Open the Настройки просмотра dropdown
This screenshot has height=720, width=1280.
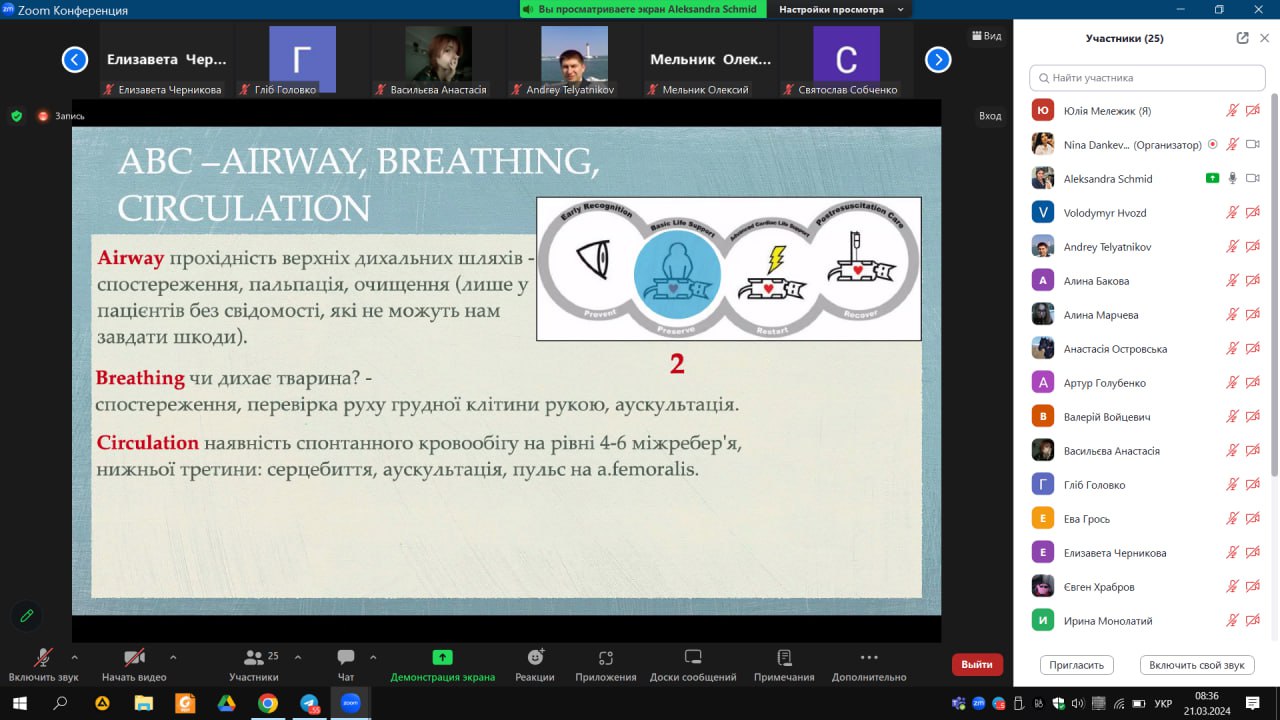pos(843,9)
